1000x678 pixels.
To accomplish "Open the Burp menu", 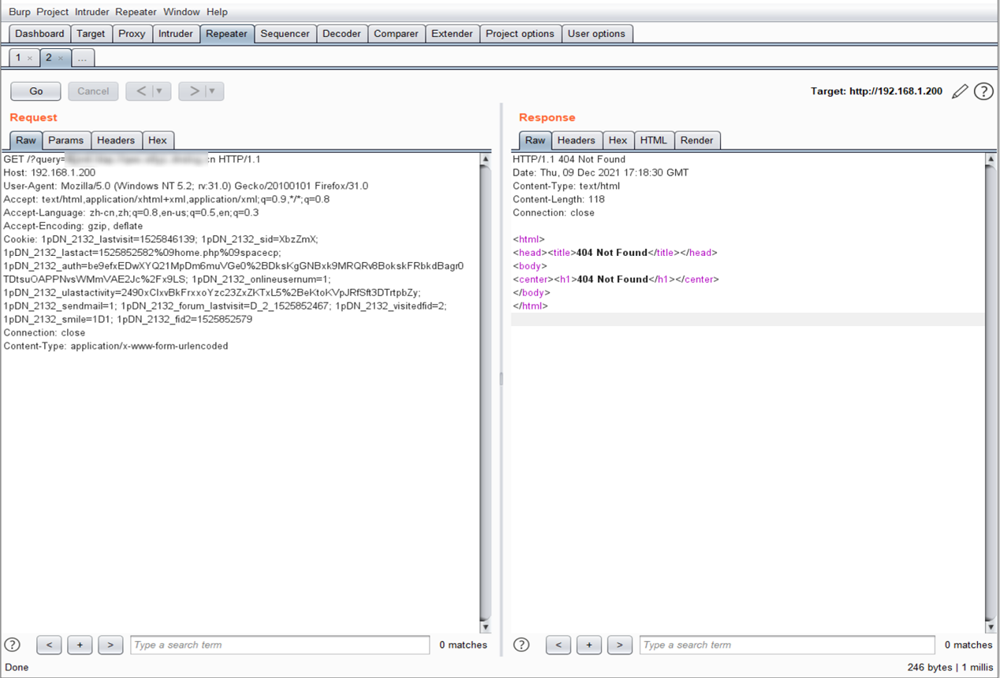I will tap(19, 11).
